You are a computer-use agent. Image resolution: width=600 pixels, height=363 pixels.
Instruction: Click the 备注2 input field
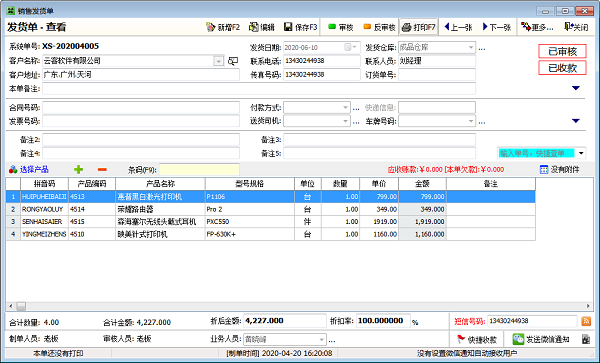(x=141, y=140)
